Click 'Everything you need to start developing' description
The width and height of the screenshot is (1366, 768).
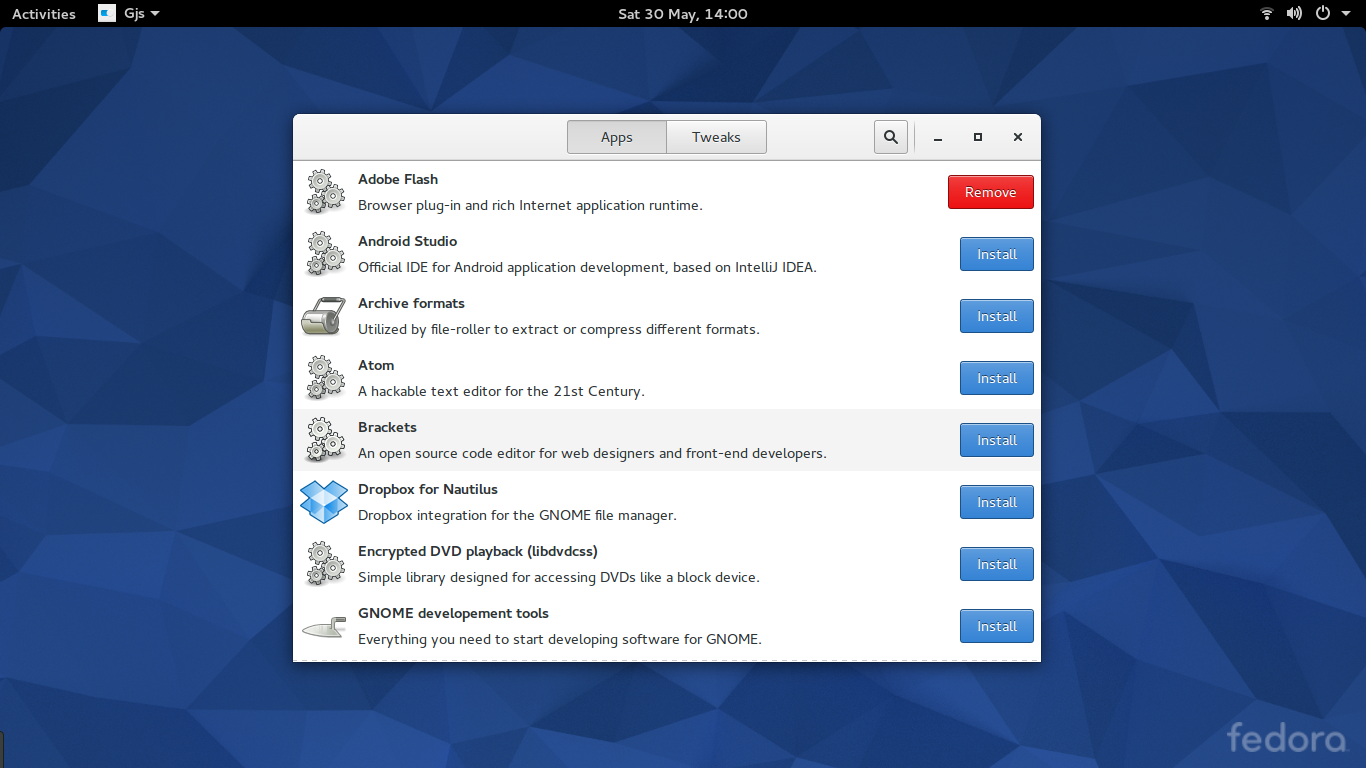[x=560, y=639]
